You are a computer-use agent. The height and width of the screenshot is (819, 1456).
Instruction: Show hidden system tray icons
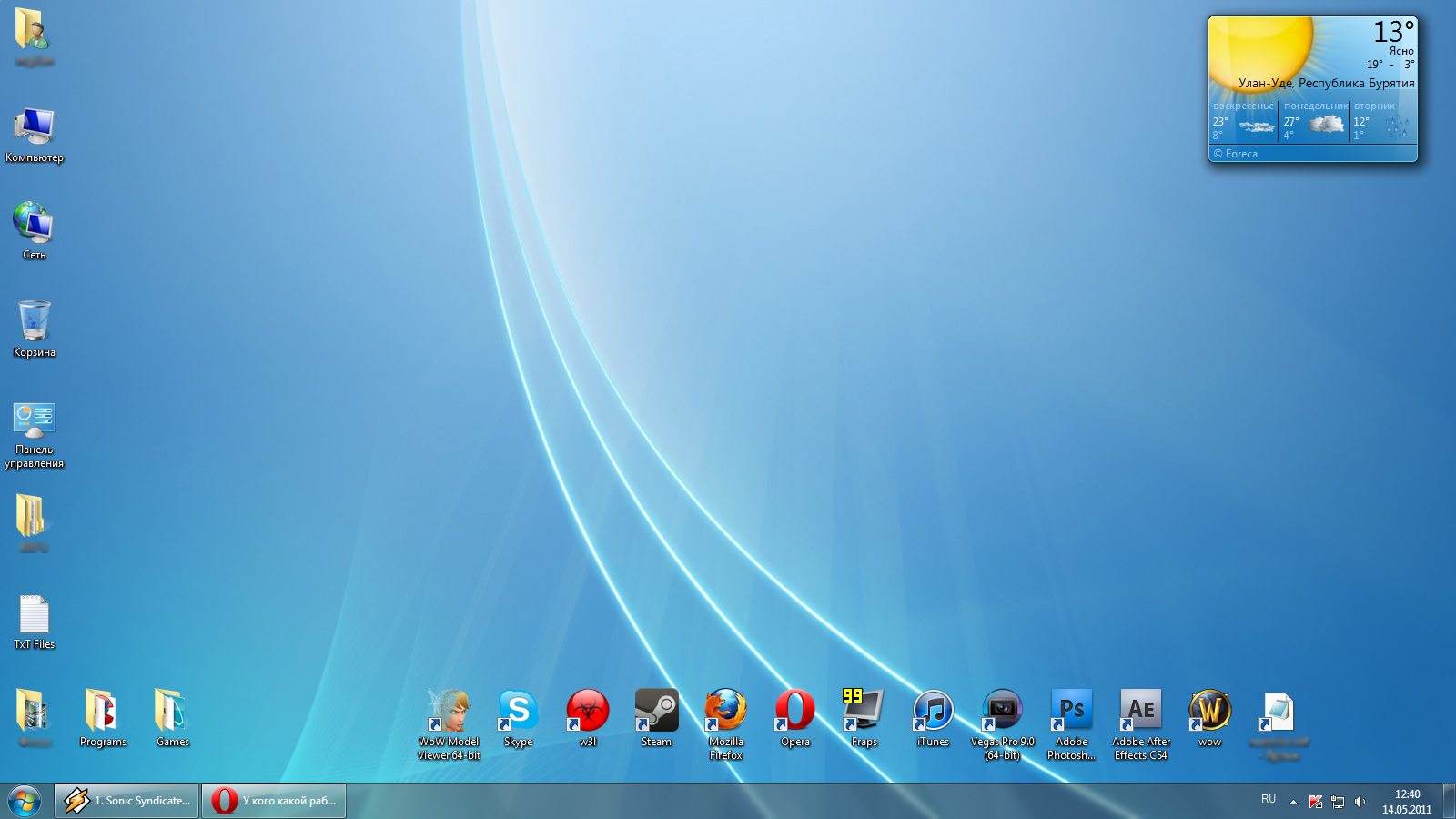point(1293,802)
